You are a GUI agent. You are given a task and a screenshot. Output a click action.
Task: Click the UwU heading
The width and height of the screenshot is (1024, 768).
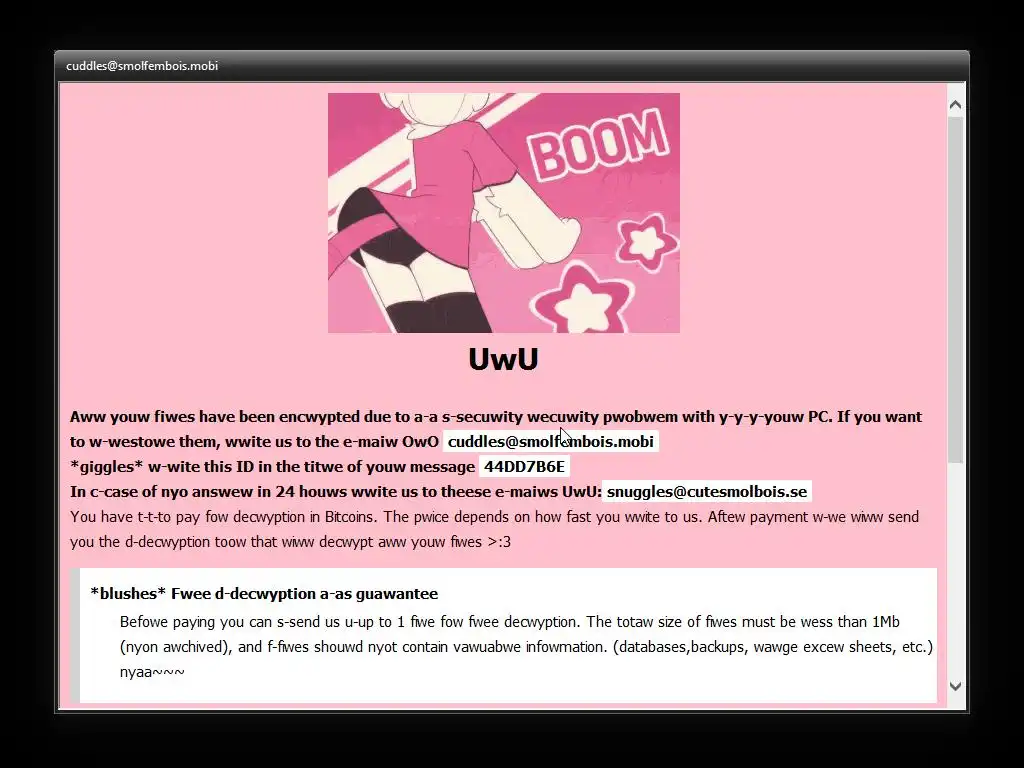pos(504,359)
